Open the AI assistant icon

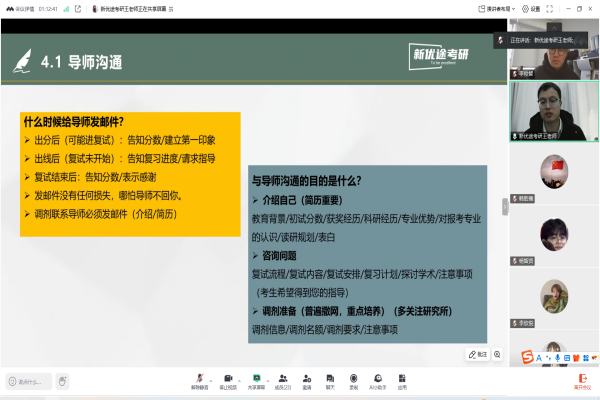377,378
